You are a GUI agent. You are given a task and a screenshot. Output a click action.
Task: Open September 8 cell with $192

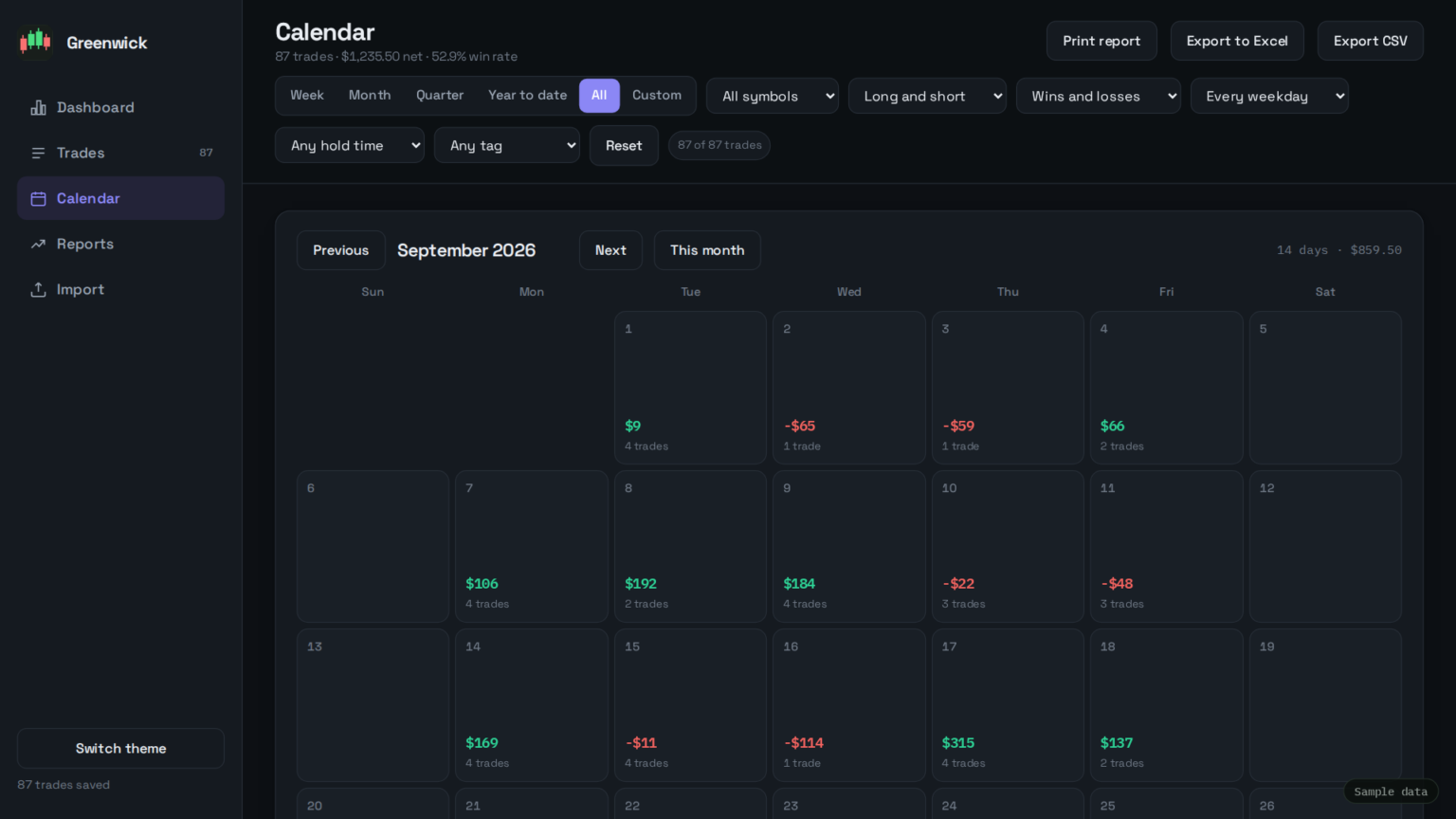690,547
